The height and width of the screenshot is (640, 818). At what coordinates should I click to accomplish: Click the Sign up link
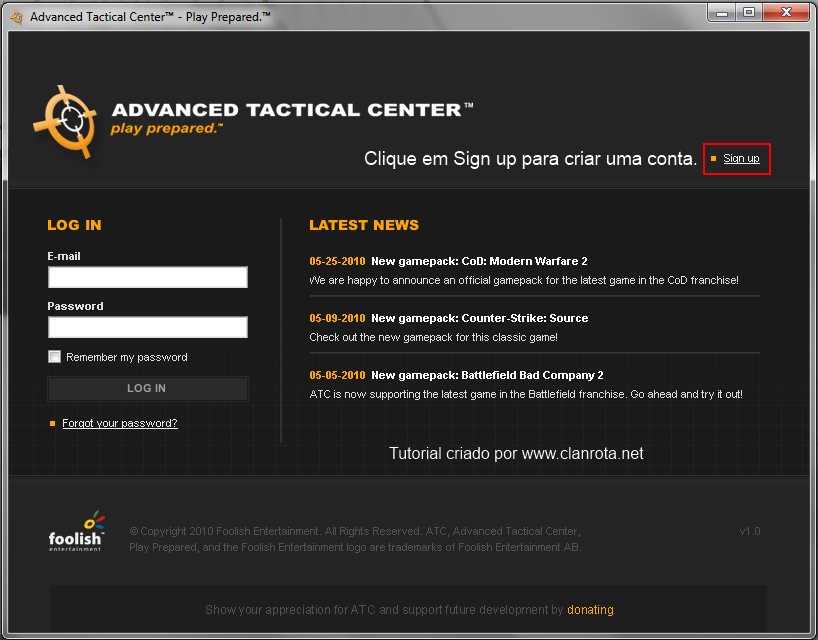pyautogui.click(x=741, y=159)
